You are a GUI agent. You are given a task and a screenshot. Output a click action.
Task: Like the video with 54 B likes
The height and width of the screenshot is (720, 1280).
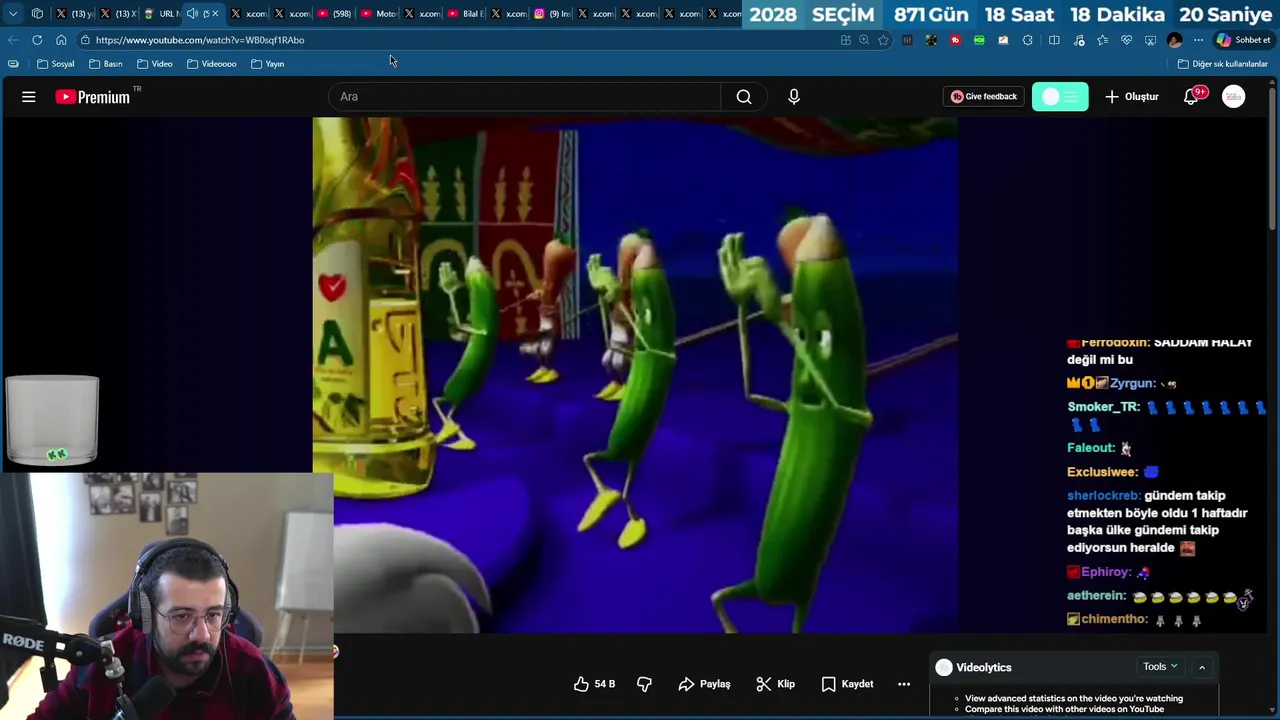pos(594,684)
